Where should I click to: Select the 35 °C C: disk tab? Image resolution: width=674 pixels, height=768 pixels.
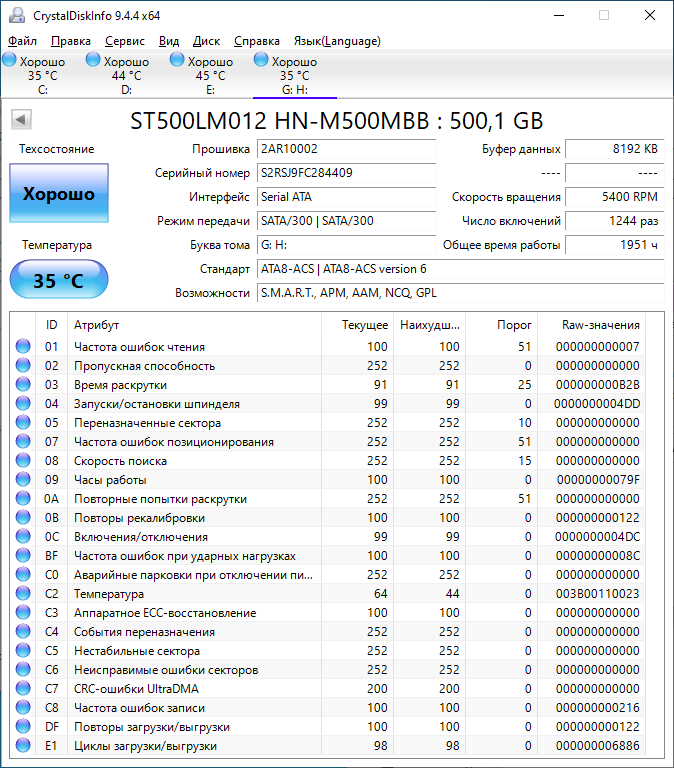tap(42, 75)
